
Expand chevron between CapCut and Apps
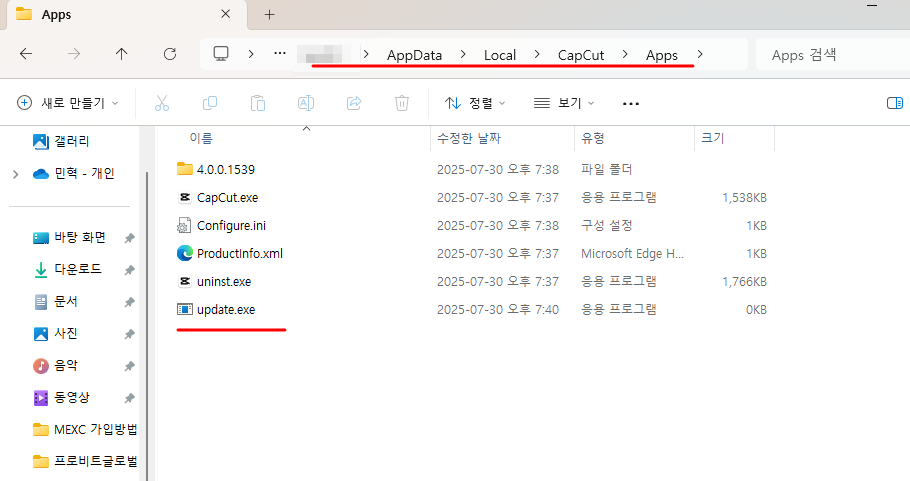tap(625, 54)
